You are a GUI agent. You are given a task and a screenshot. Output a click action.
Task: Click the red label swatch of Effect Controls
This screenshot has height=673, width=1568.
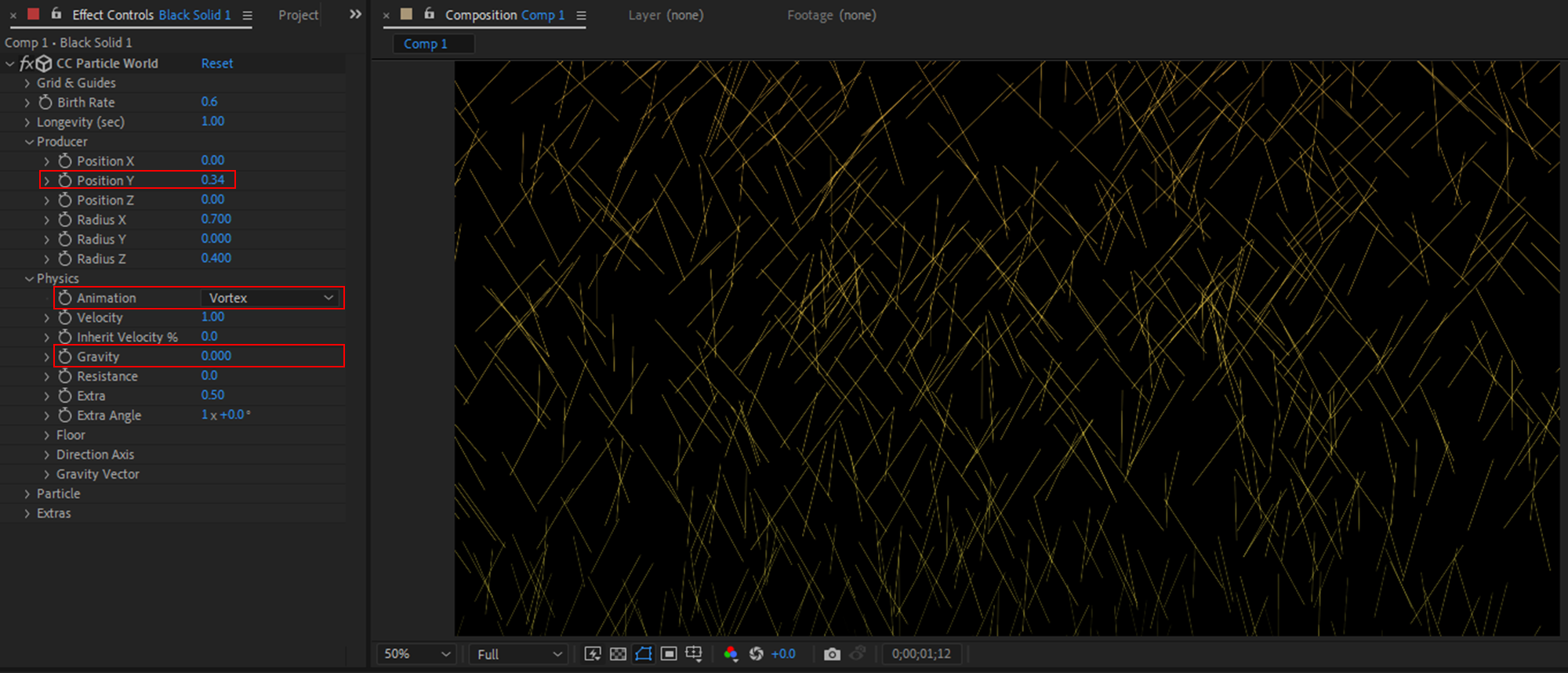34,13
